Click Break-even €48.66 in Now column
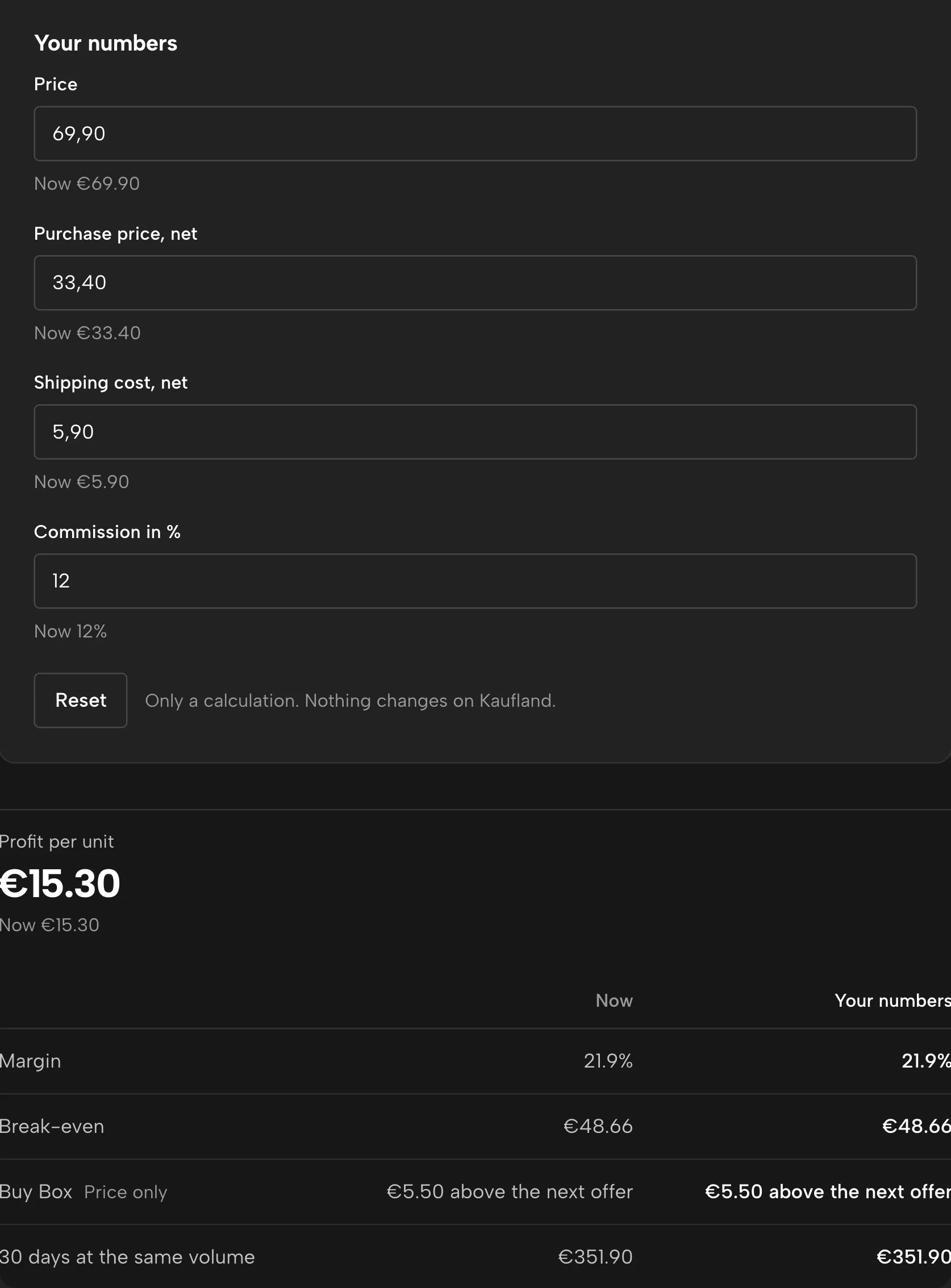Viewport: 951px width, 1288px height. pyautogui.click(x=598, y=1126)
